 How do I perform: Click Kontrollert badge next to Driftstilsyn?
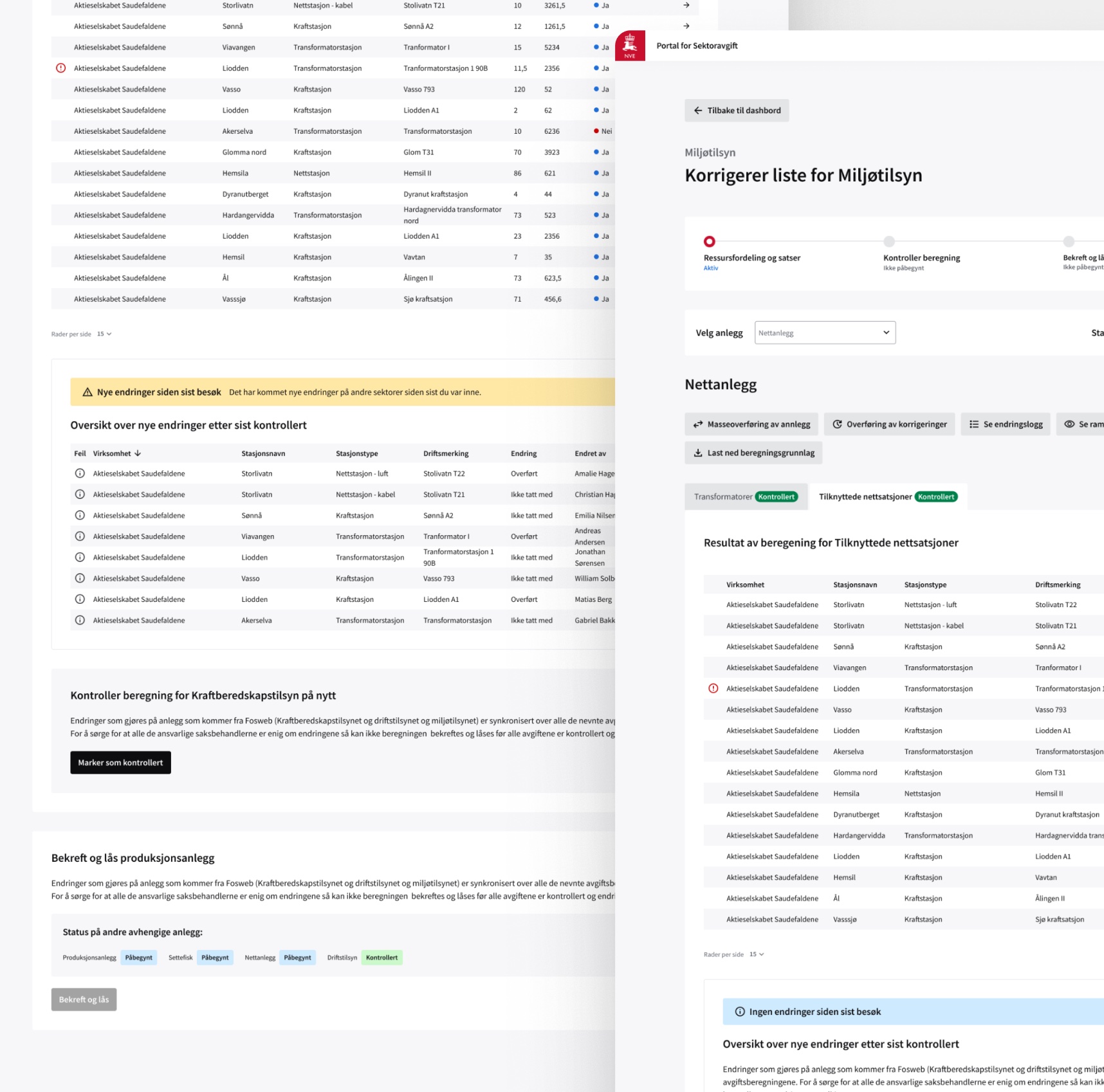click(382, 958)
